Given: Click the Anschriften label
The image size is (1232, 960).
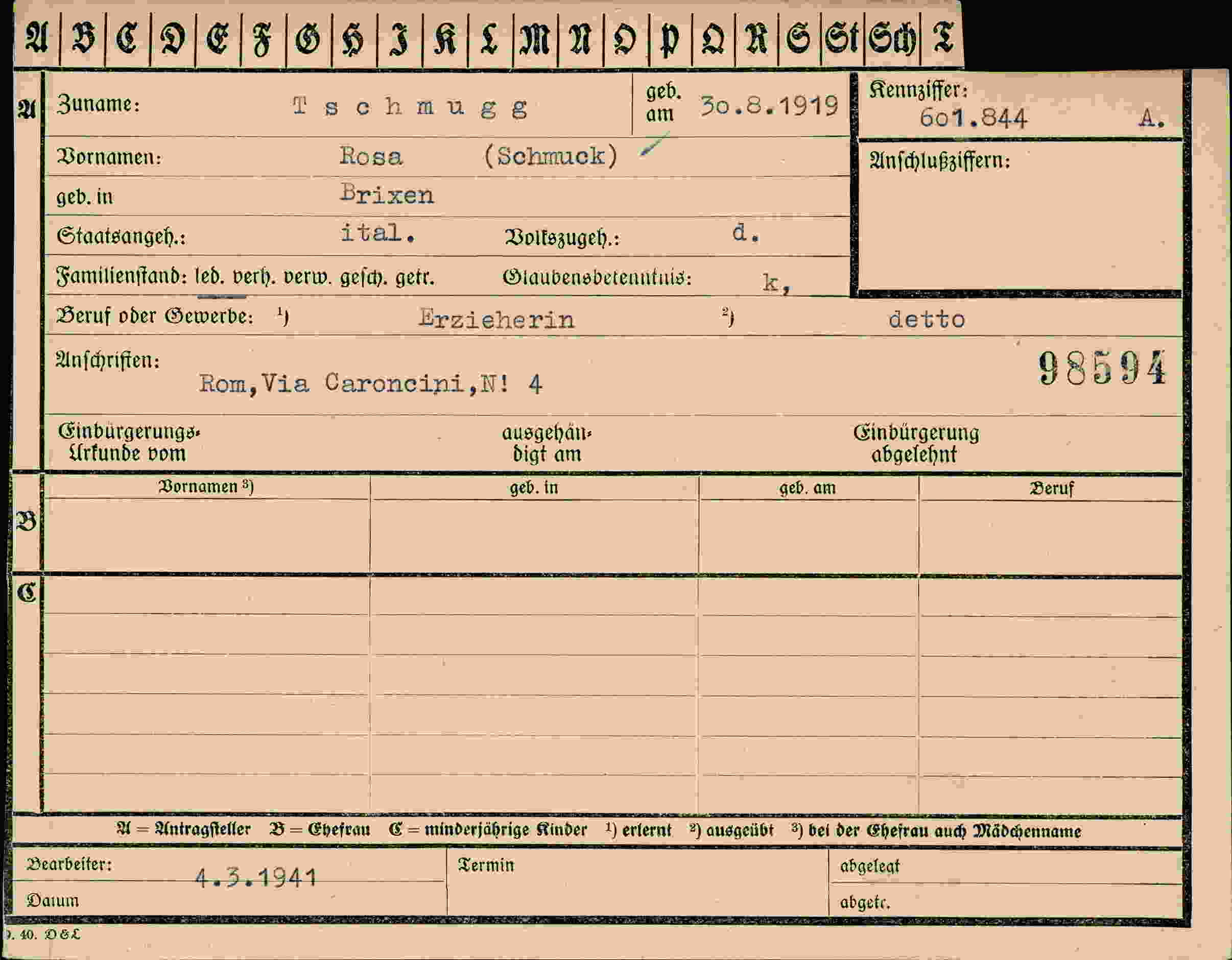Looking at the screenshot, I should coord(107,361).
